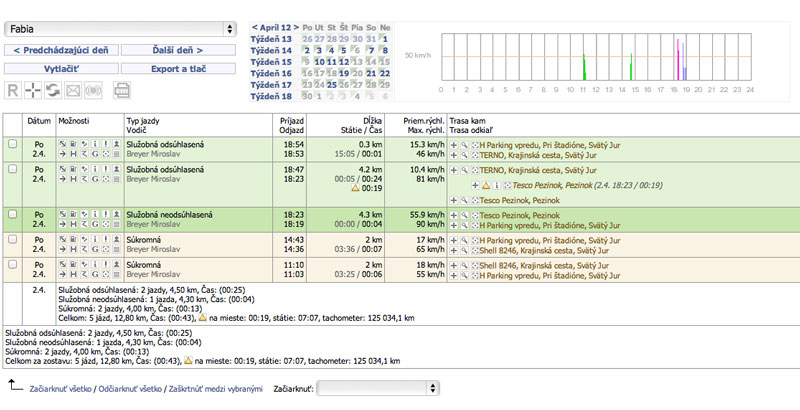This screenshot has width=800, height=410.
Task: Tick the checkbox for the 14:43 Súkromná trip
Action: click(12, 239)
